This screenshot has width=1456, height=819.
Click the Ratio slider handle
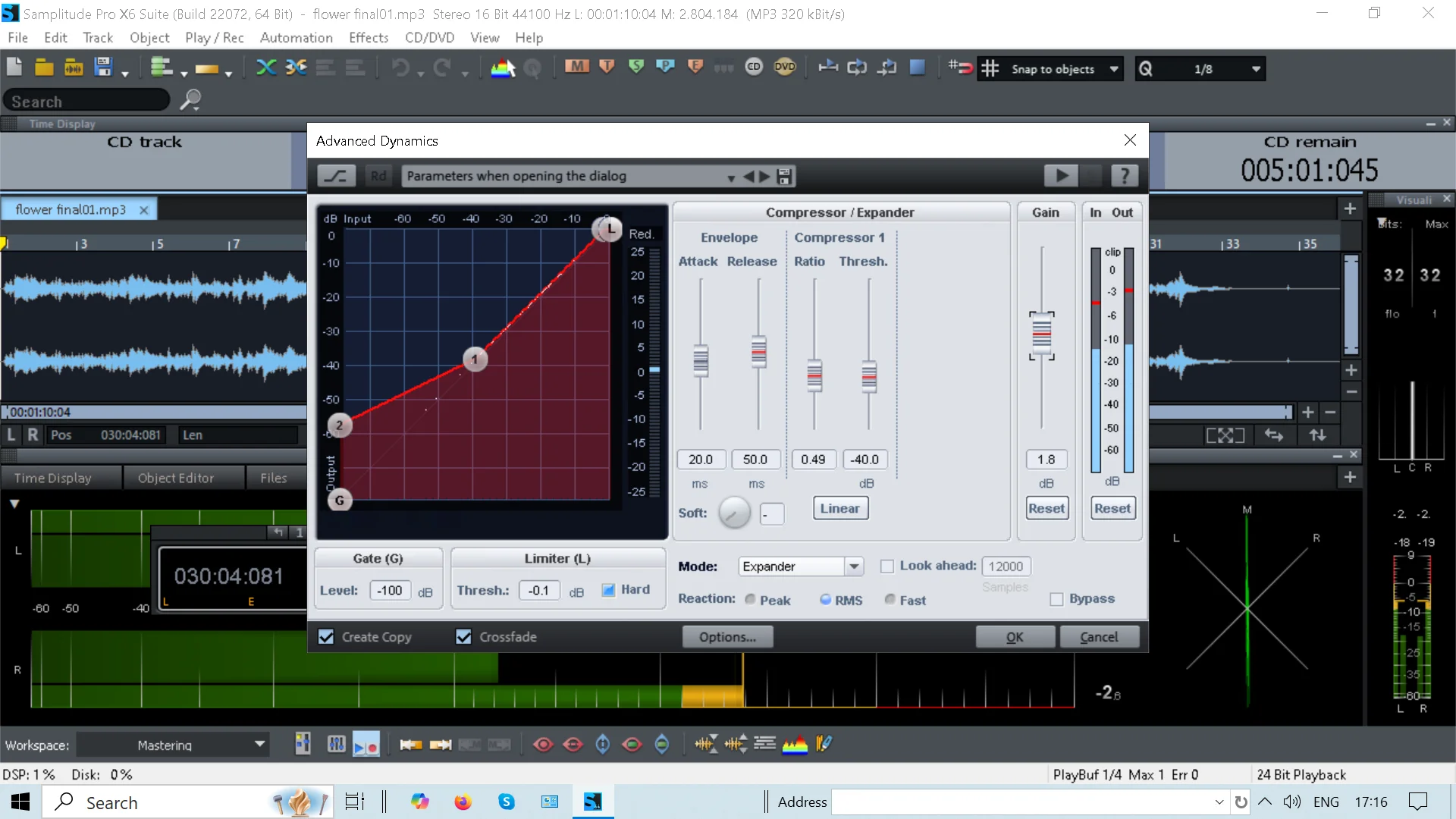click(814, 375)
